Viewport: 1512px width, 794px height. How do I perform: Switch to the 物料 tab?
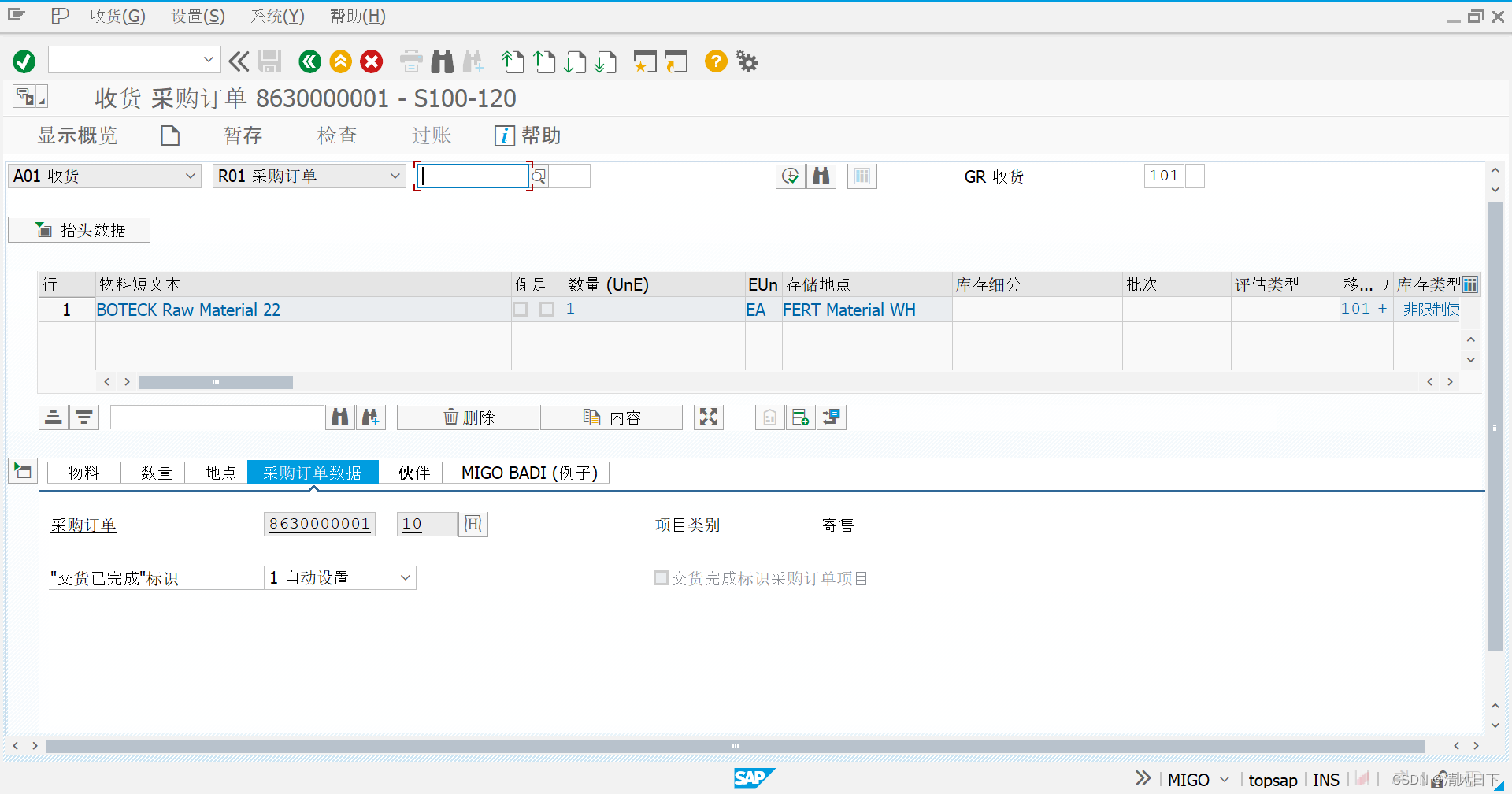click(x=83, y=473)
